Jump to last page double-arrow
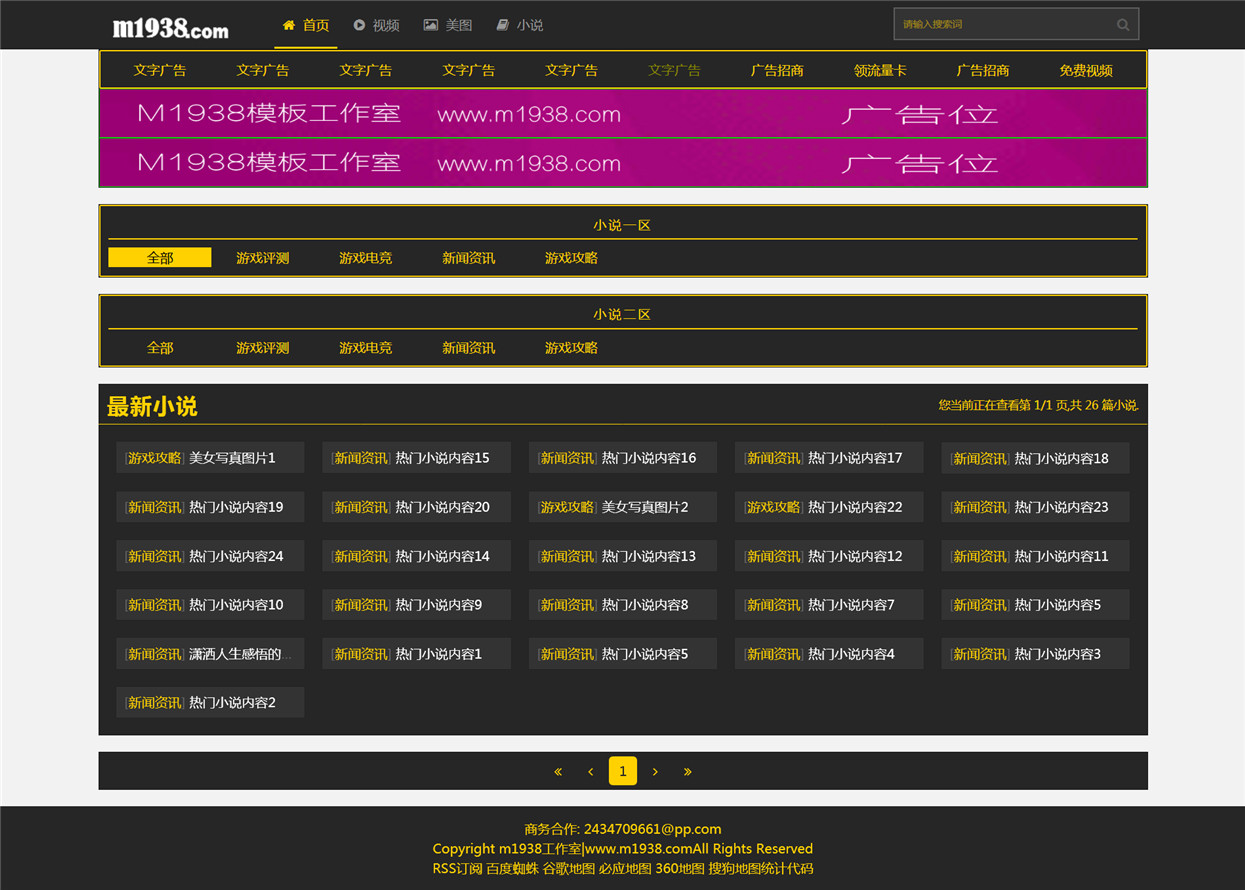Image resolution: width=1245 pixels, height=890 pixels. (687, 771)
